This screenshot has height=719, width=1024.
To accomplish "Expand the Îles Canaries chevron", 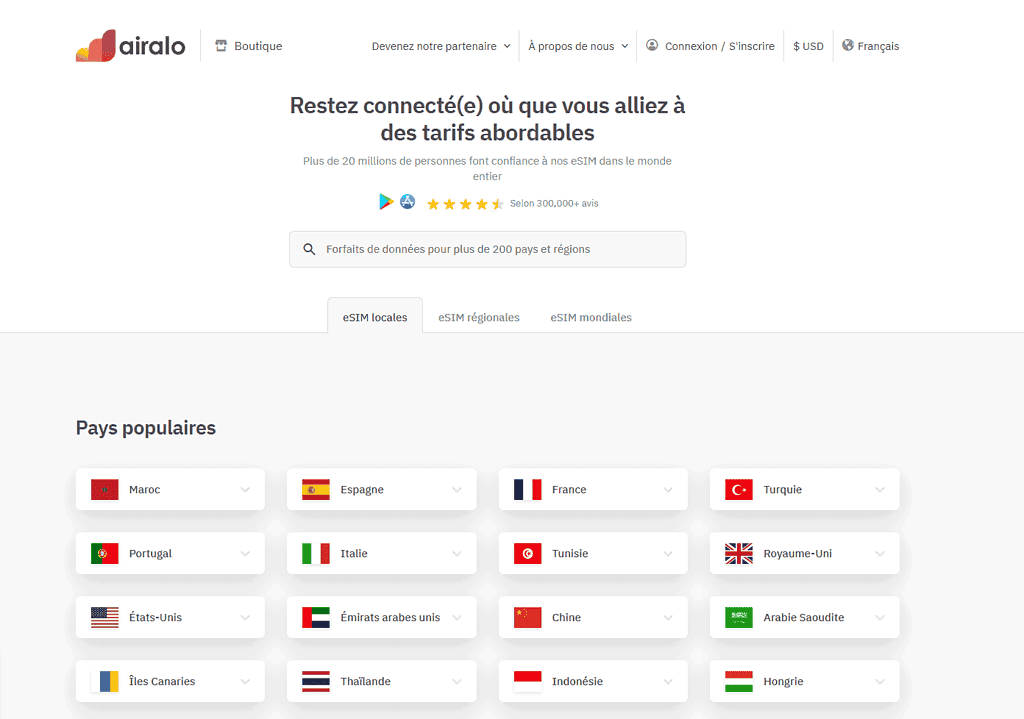I will tap(245, 682).
